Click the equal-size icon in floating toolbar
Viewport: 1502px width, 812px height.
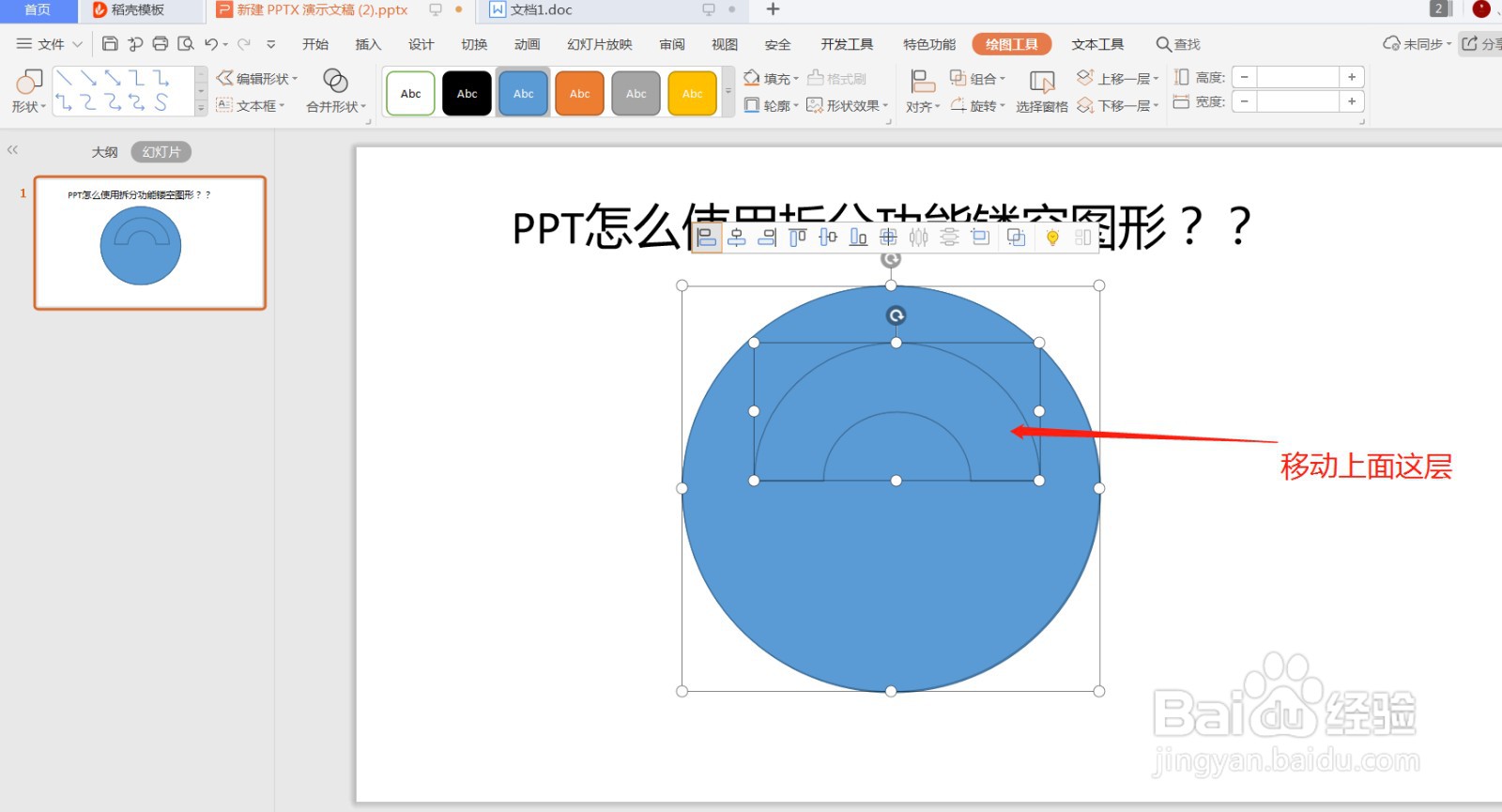(x=980, y=237)
